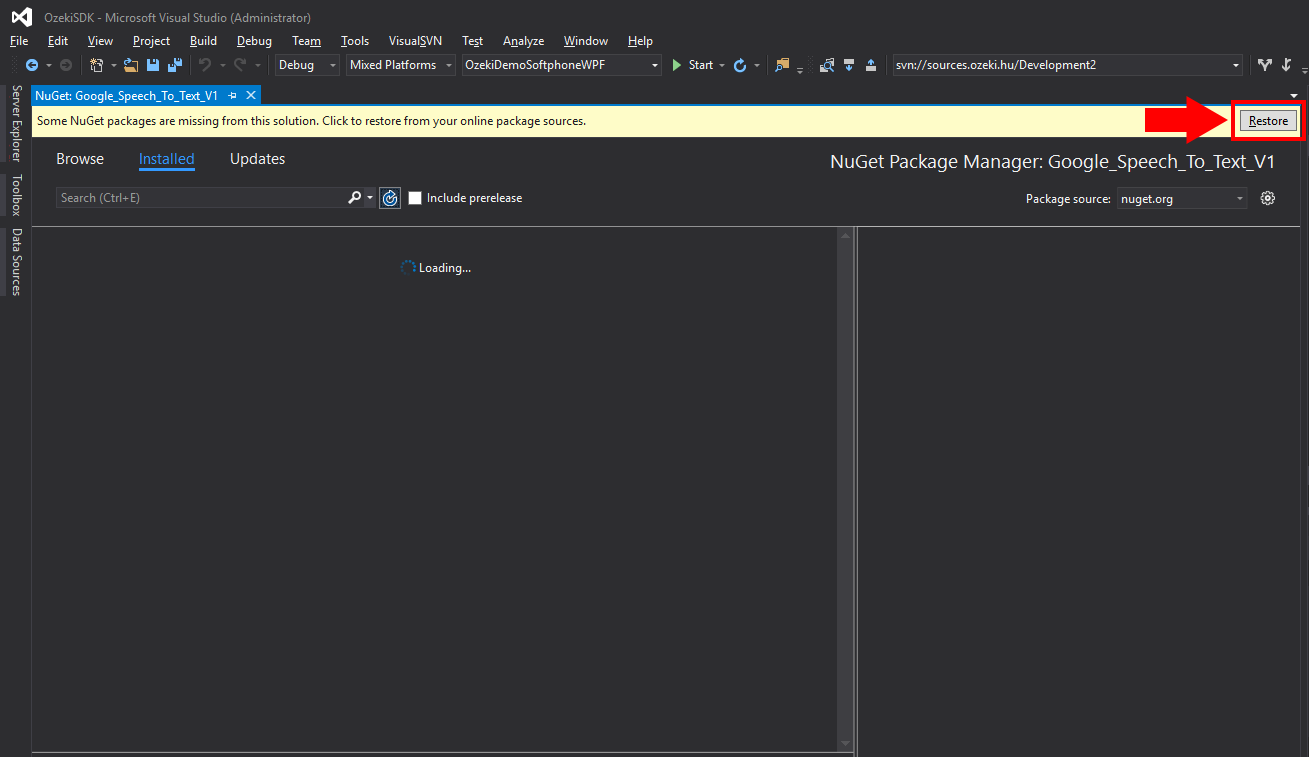Click the search magnifier icon

(x=354, y=198)
